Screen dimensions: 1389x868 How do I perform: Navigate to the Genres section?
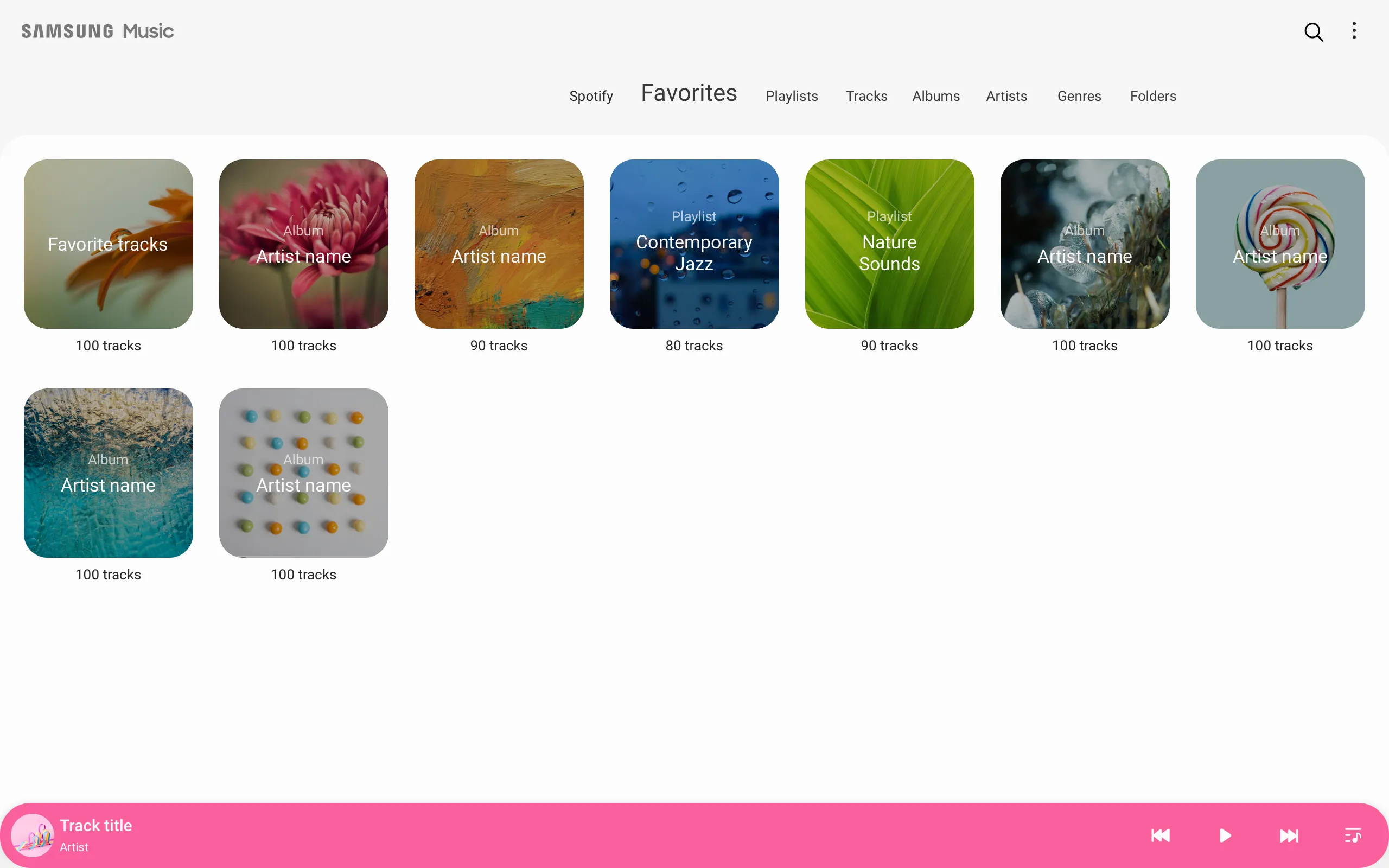tap(1078, 96)
